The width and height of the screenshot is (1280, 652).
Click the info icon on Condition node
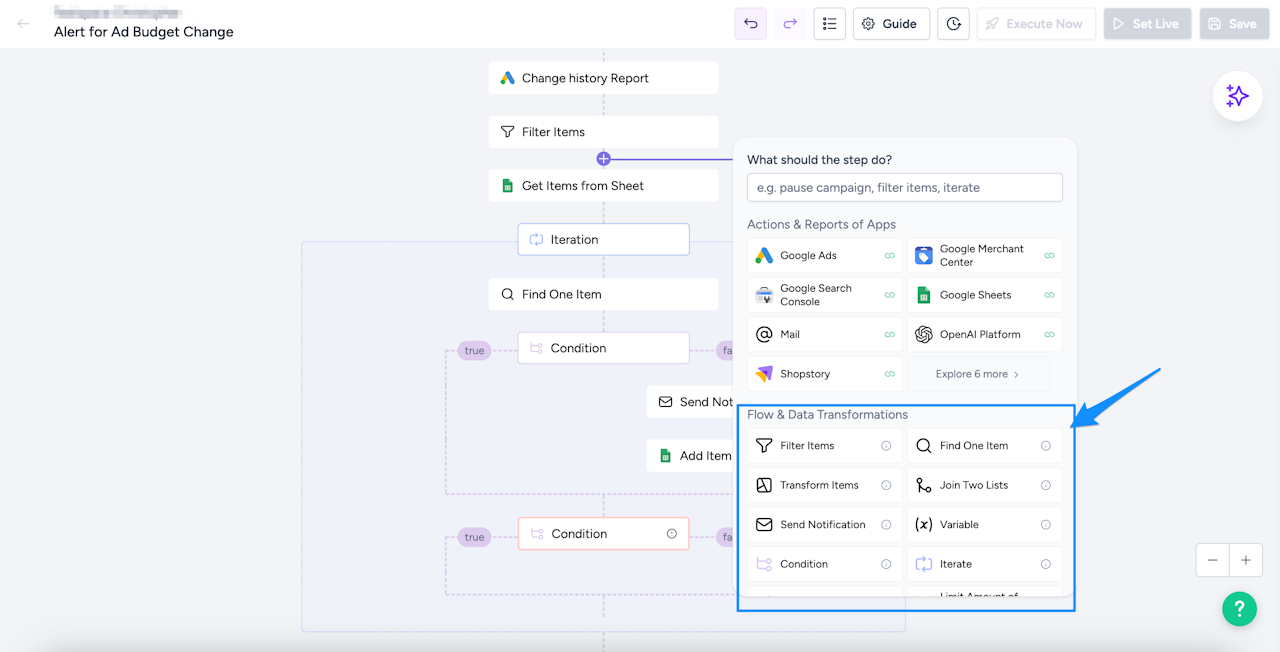coord(672,534)
